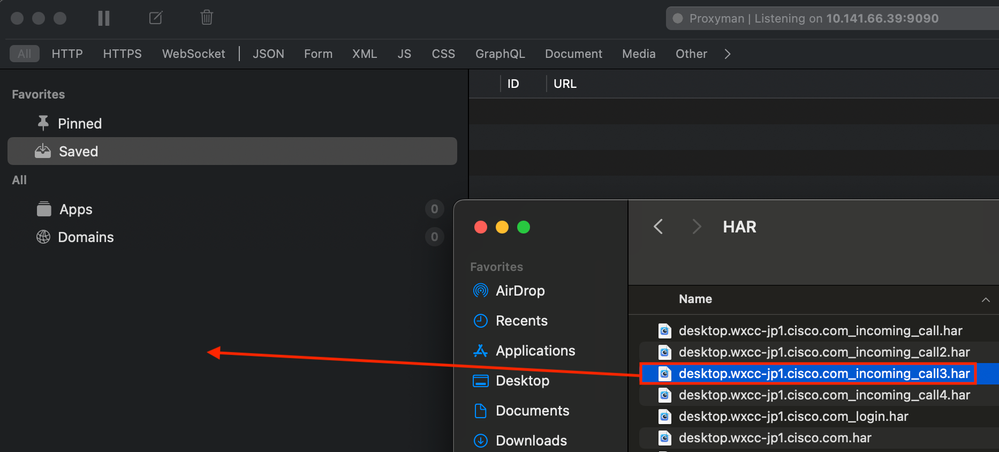The width and height of the screenshot is (999, 452).
Task: Click the Recents clock icon in Finder
Action: coord(480,321)
